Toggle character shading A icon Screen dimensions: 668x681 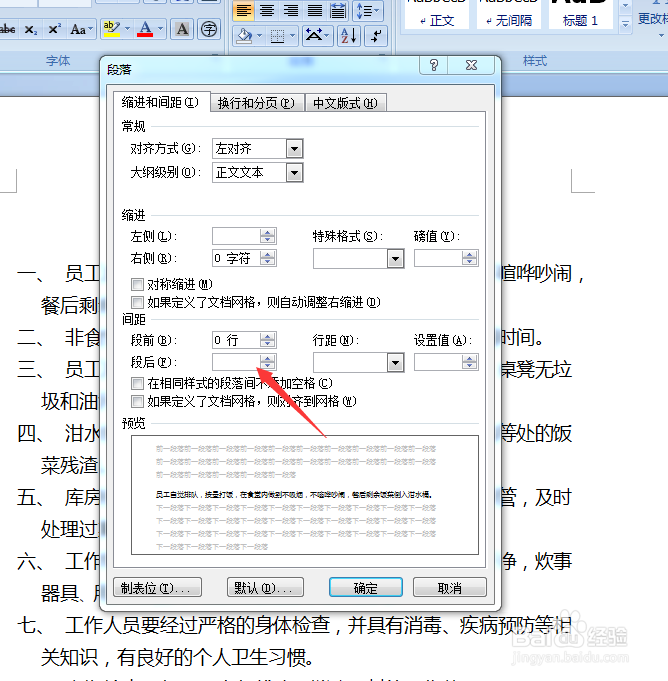tap(182, 30)
